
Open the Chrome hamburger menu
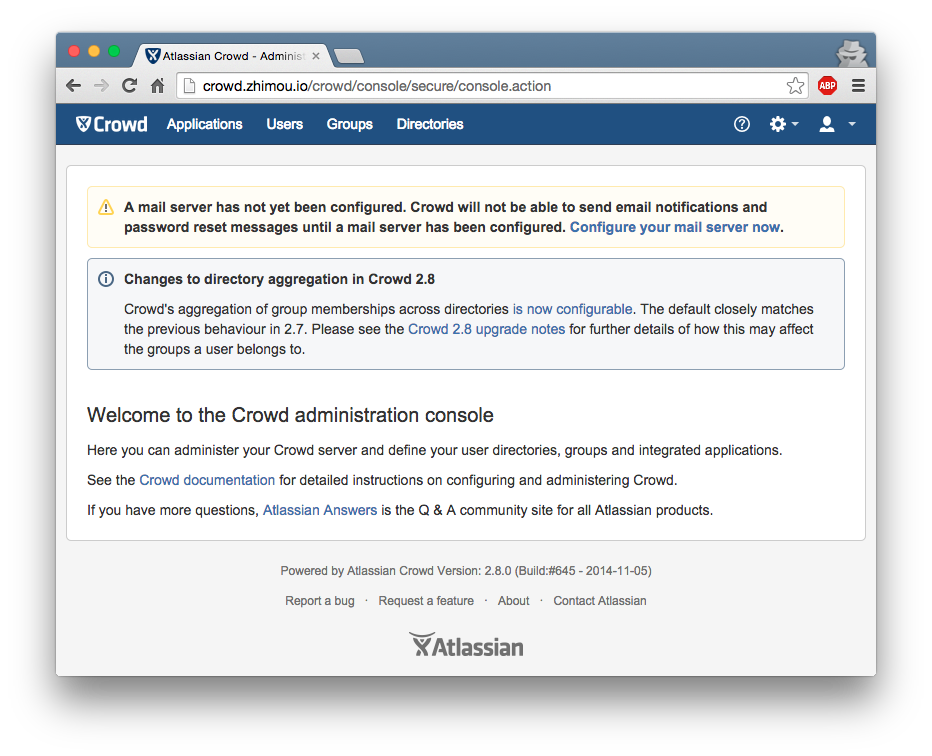click(858, 86)
